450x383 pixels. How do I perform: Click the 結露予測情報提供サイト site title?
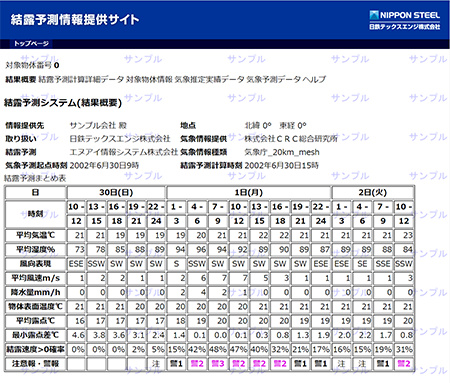(75, 20)
